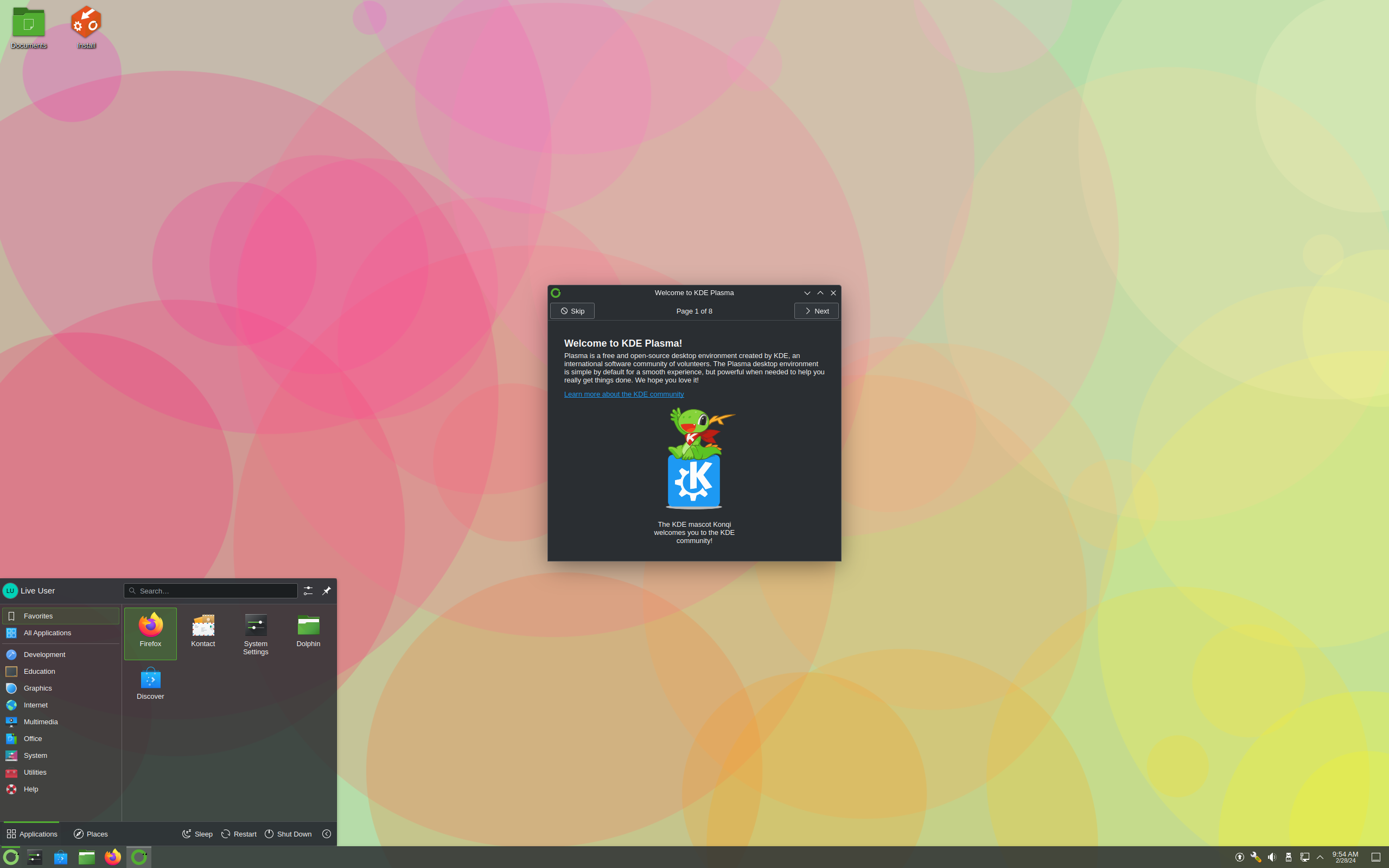Screen dimensions: 1389x868
Task: Open the Internet category
Action: coord(61,705)
